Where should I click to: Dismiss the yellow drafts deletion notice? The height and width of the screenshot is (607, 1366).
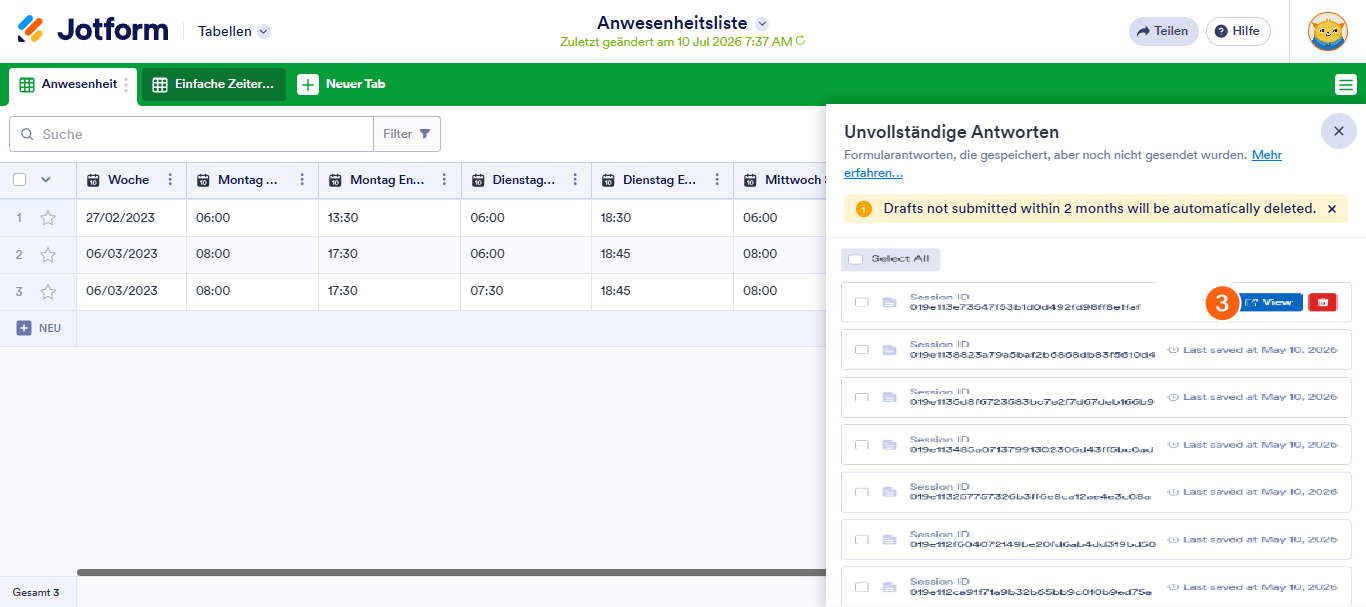click(1332, 209)
